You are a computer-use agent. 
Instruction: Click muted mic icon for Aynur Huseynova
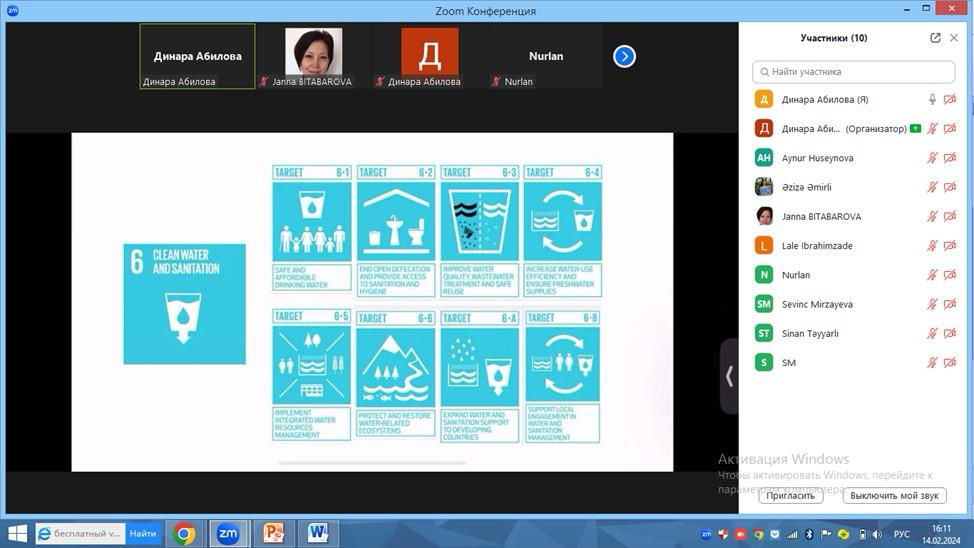click(932, 158)
